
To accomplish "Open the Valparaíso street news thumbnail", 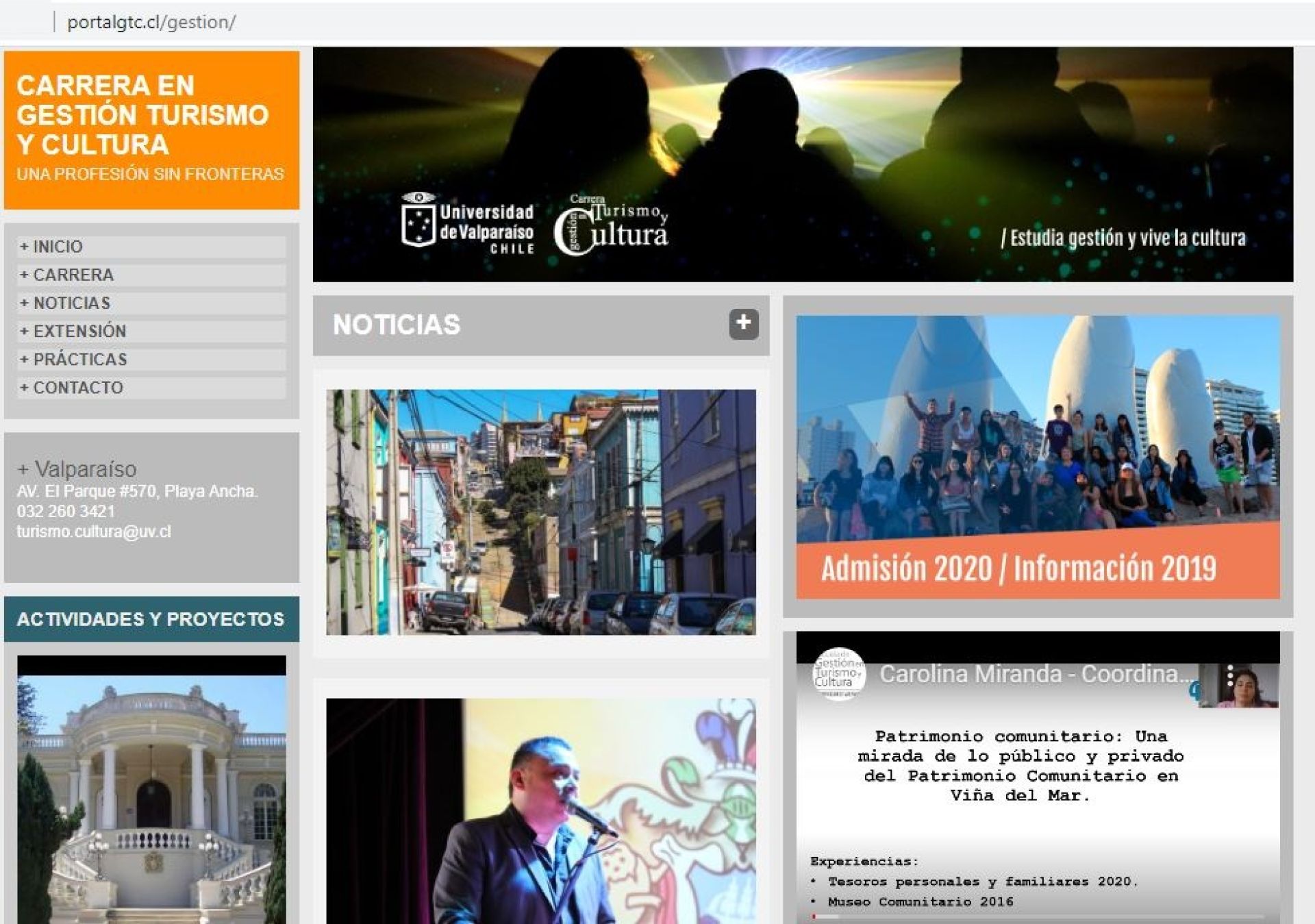I will tap(540, 512).
